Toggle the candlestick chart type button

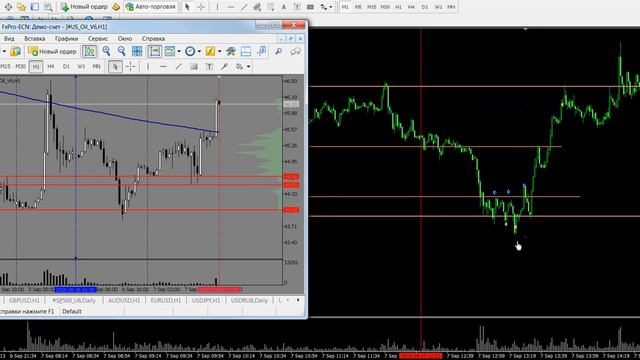tap(89, 51)
